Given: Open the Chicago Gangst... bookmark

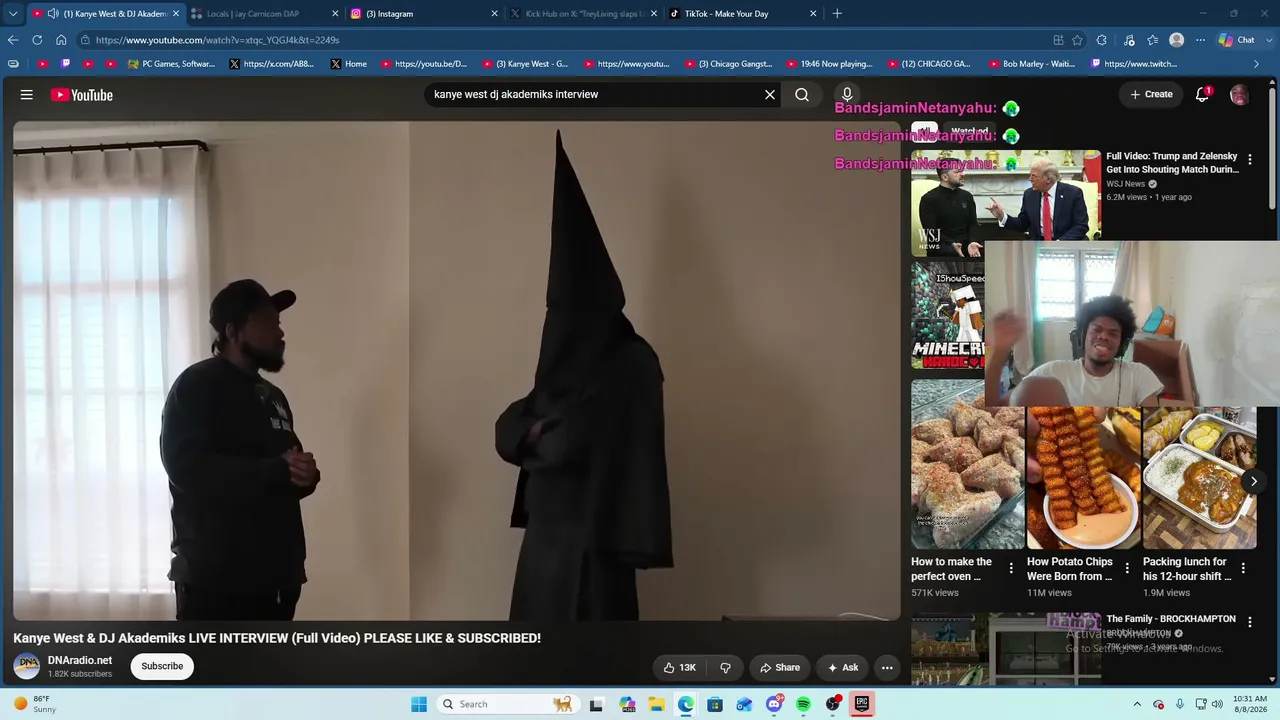Looking at the screenshot, I should 729,64.
